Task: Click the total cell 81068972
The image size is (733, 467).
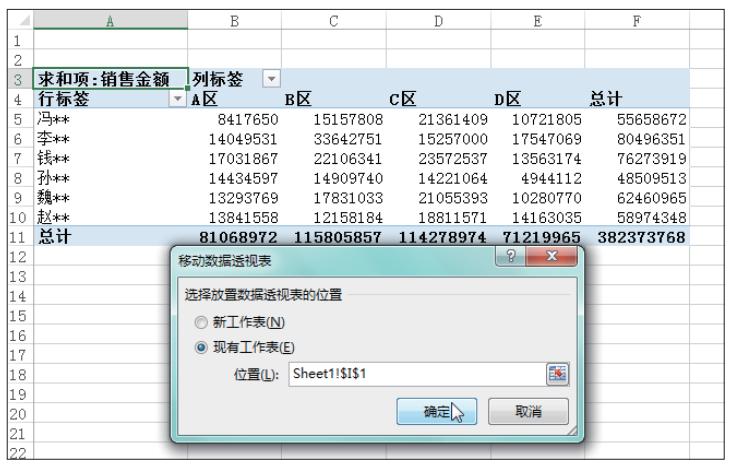Action: coord(235,237)
